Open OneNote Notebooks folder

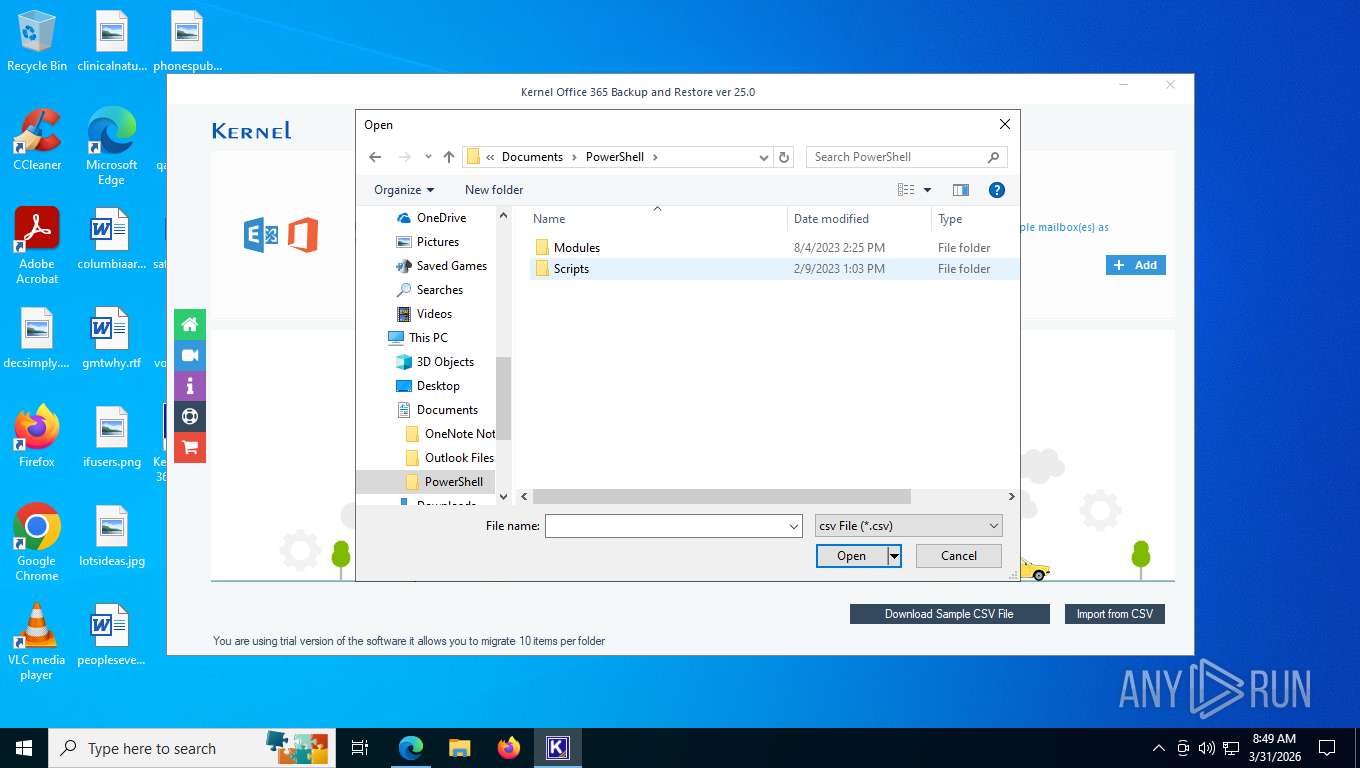click(450, 434)
